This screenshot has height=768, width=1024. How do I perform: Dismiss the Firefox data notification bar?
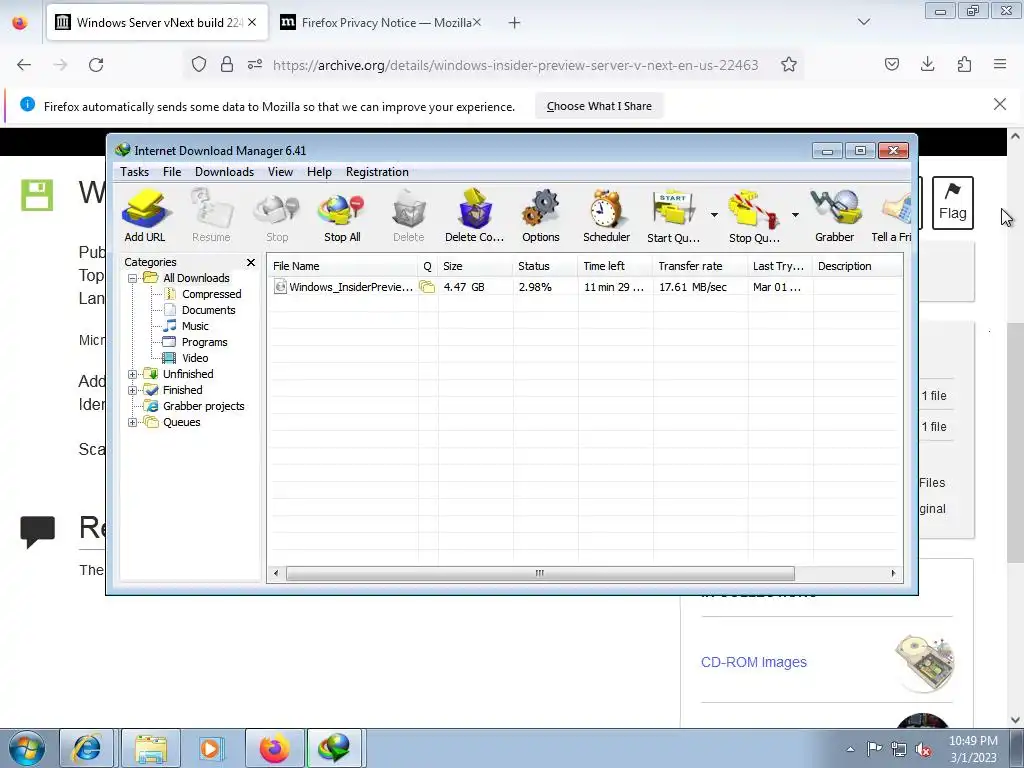[x=999, y=104]
